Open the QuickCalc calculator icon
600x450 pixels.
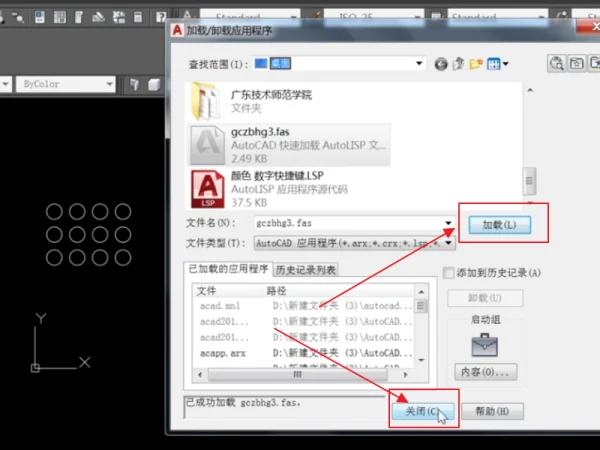pyautogui.click(x=138, y=17)
